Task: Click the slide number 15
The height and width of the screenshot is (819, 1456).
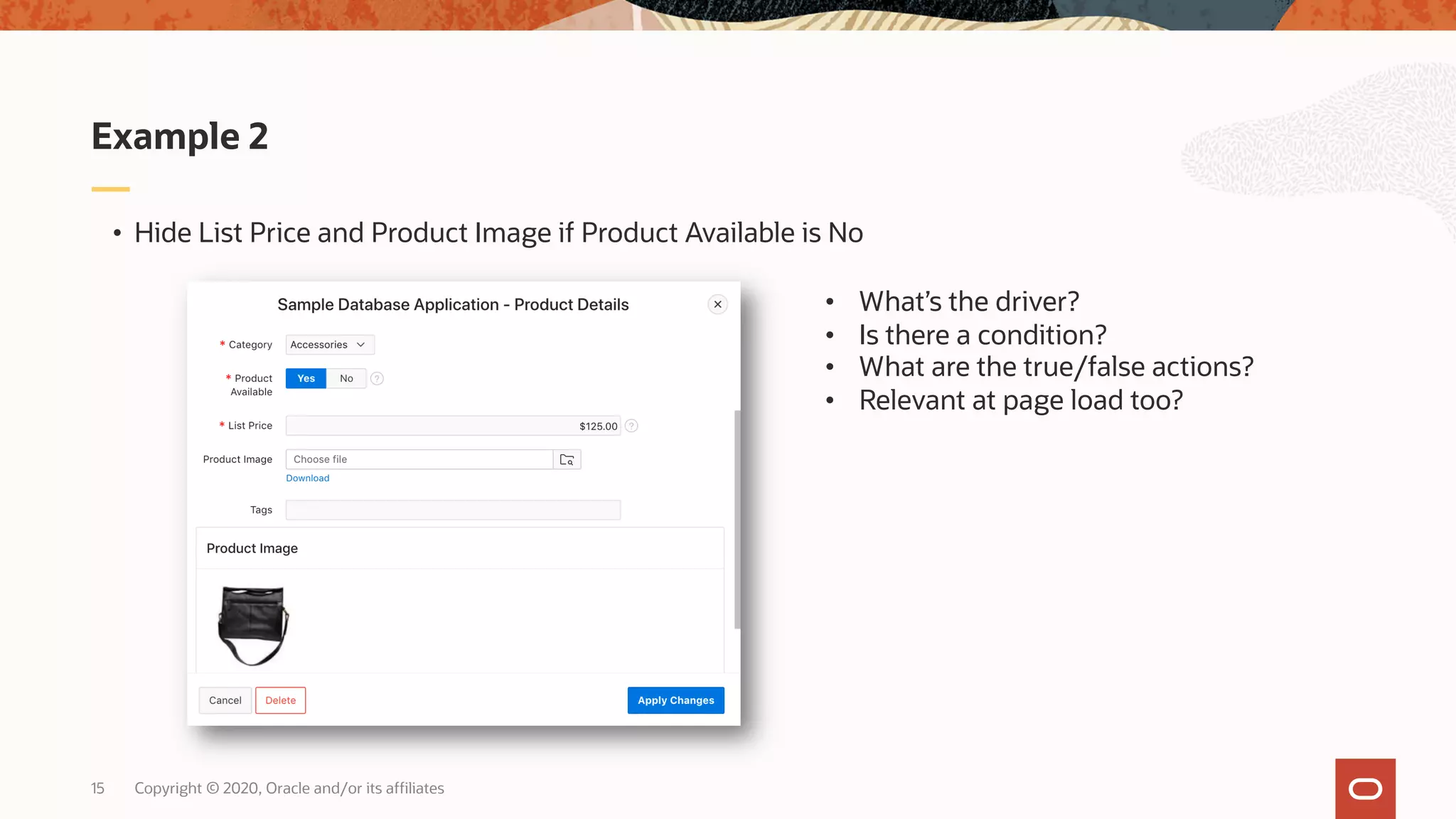Action: (x=97, y=788)
